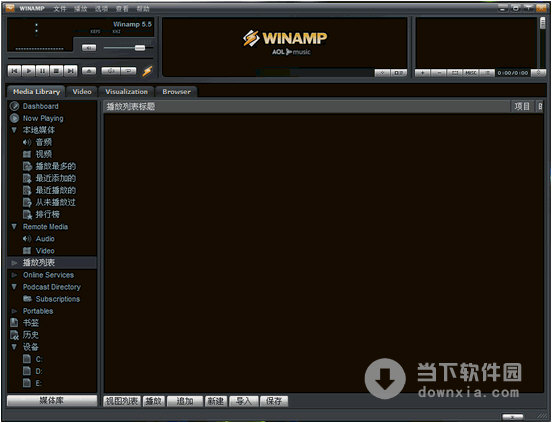Screen dimensions: 552x423
Task: Open the podcast Subscriptions item
Action: click(x=58, y=299)
